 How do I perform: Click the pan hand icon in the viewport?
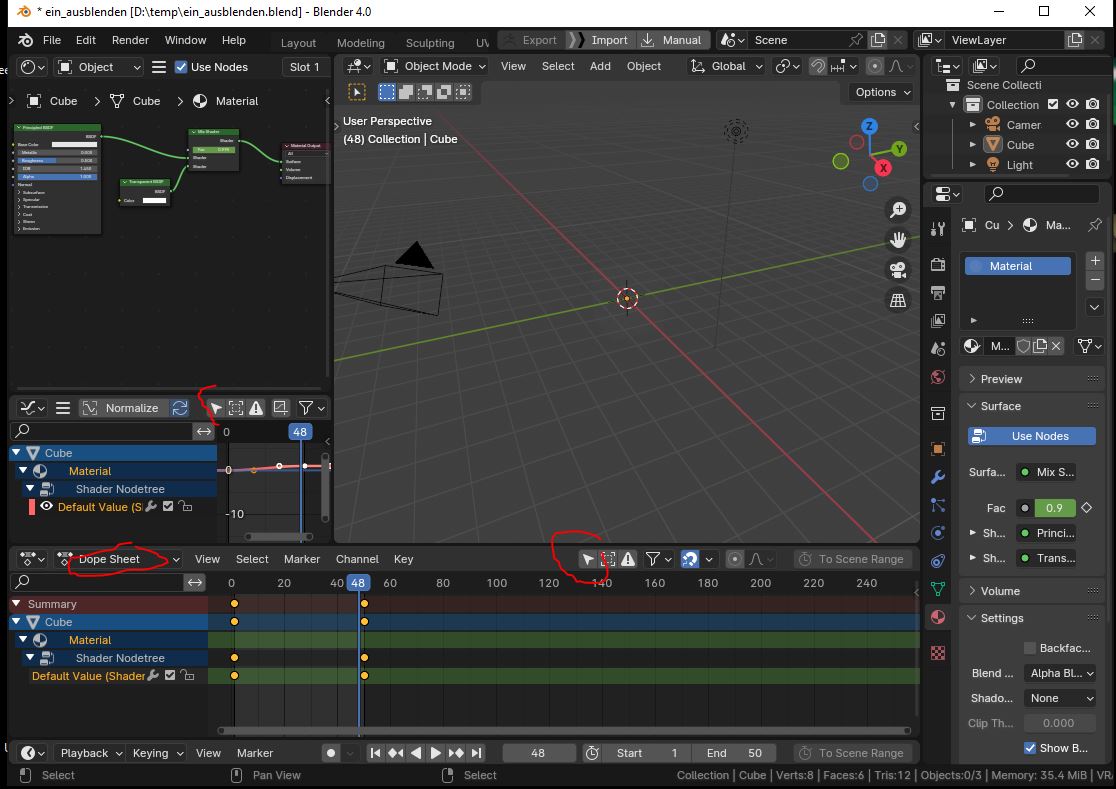(x=898, y=240)
